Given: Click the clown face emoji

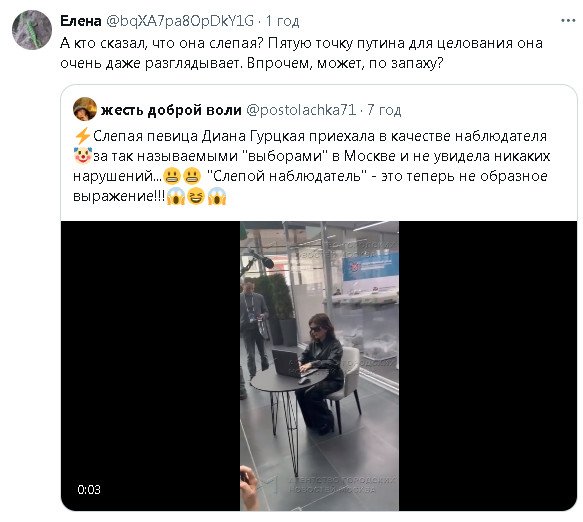Looking at the screenshot, I should [x=83, y=156].
